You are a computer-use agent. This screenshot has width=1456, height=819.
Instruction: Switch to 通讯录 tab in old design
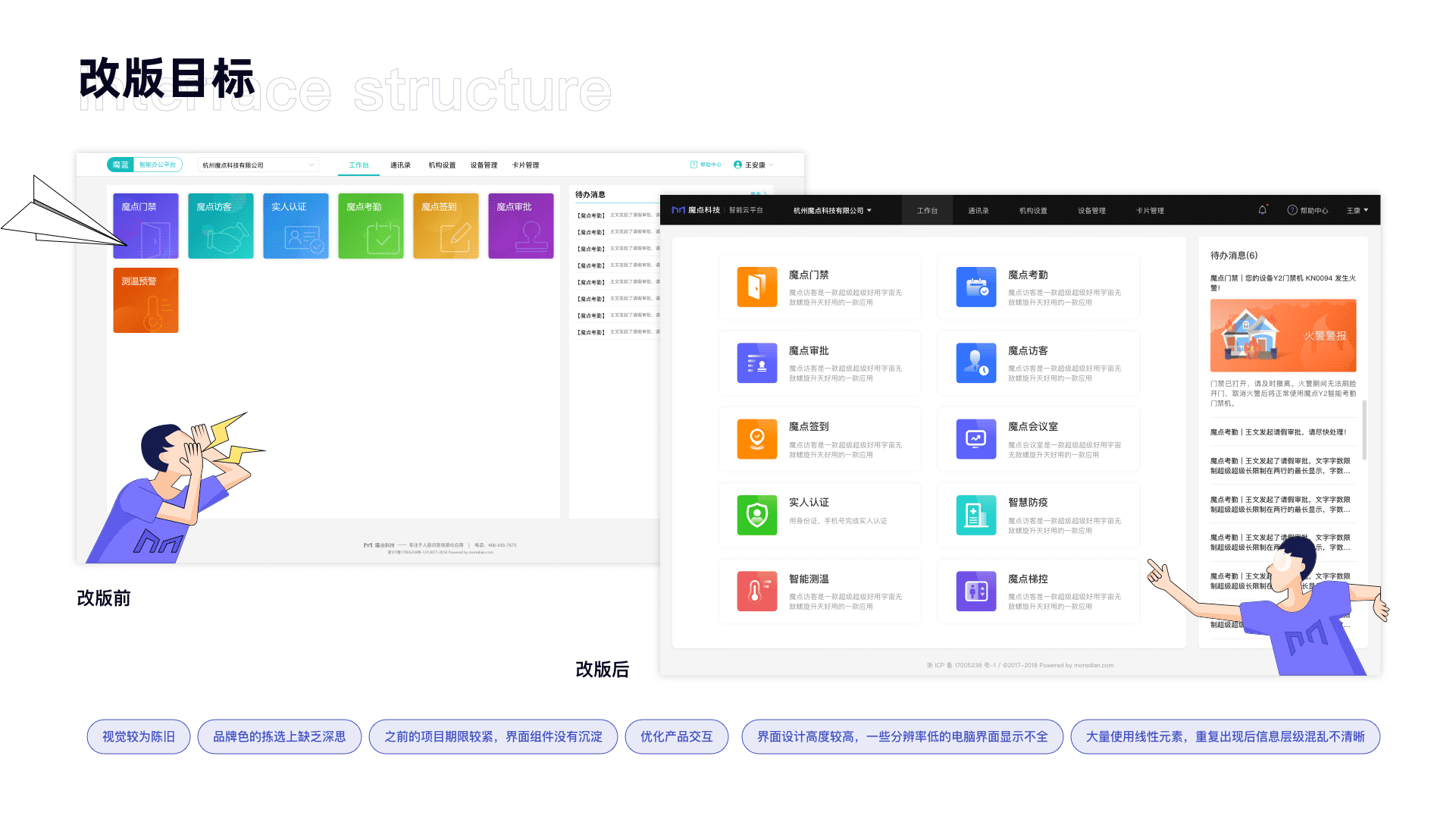pos(400,165)
